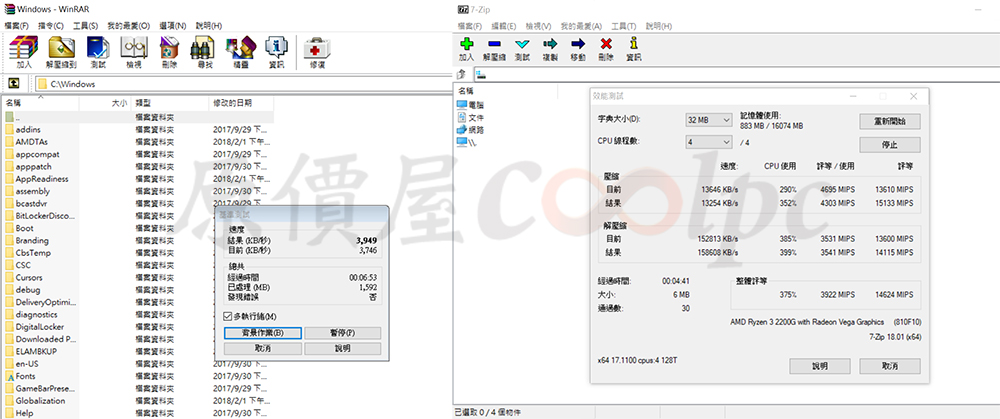Sort WinRAR list by Modified date column

tap(241, 103)
